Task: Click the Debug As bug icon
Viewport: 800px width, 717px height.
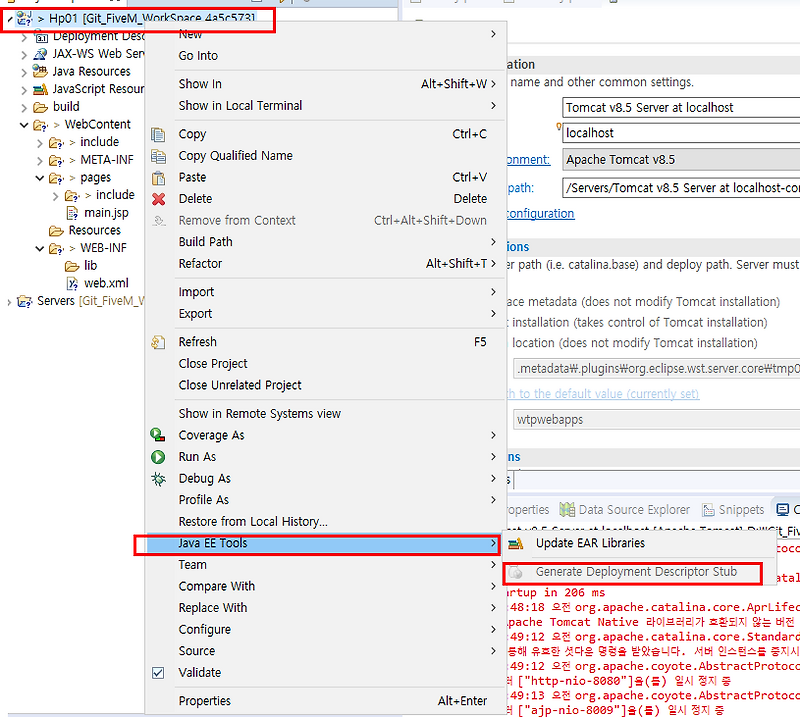Action: 157,478
